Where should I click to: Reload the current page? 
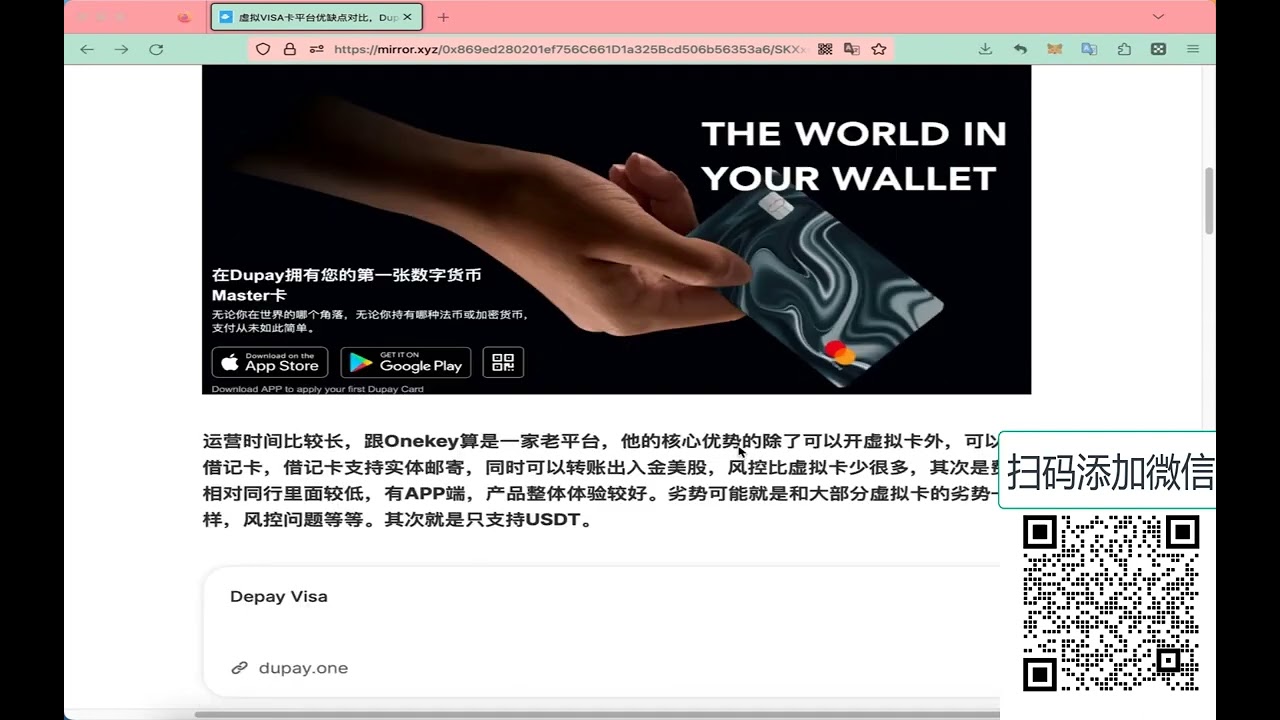[156, 49]
